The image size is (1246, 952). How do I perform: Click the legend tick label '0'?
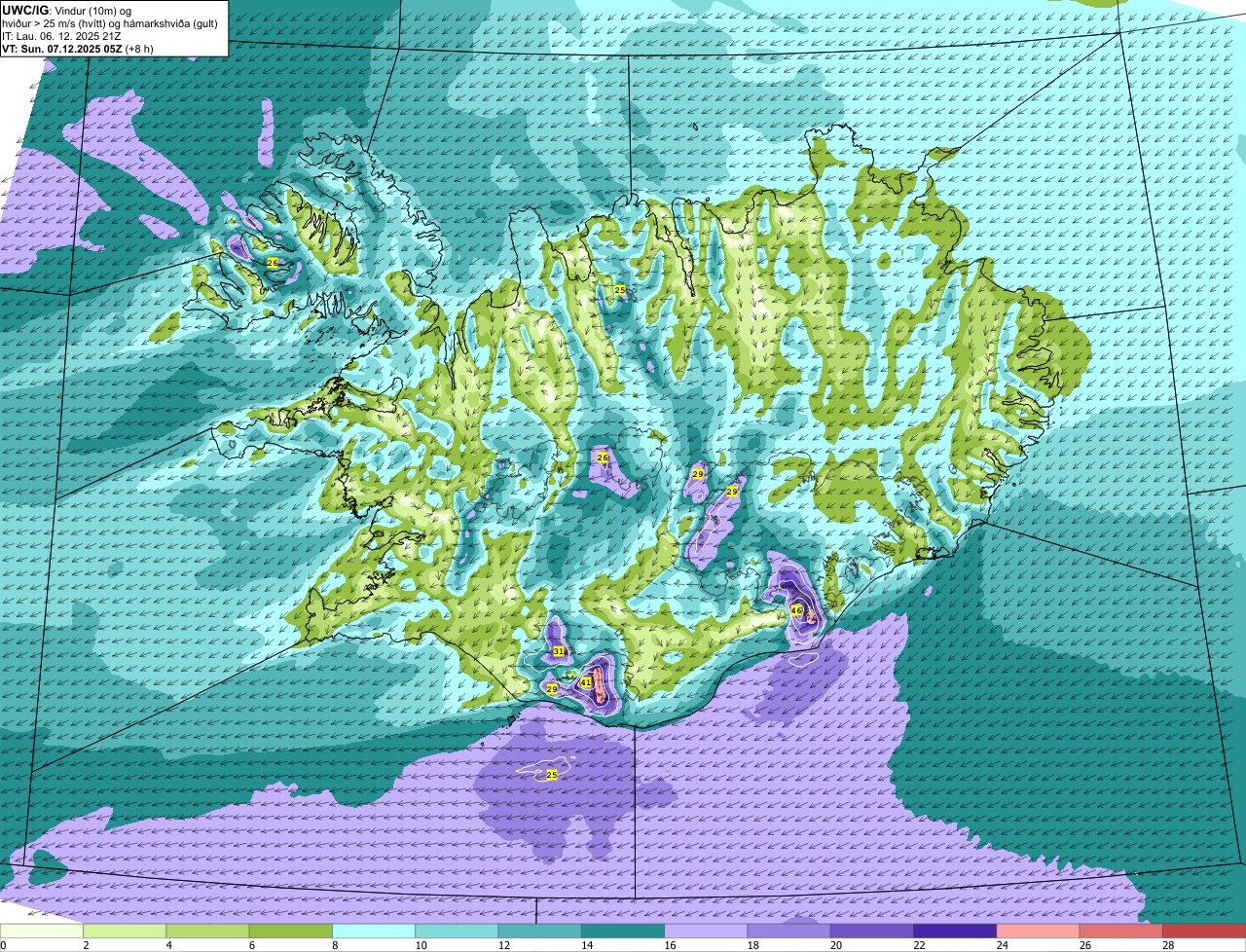[x=4, y=945]
